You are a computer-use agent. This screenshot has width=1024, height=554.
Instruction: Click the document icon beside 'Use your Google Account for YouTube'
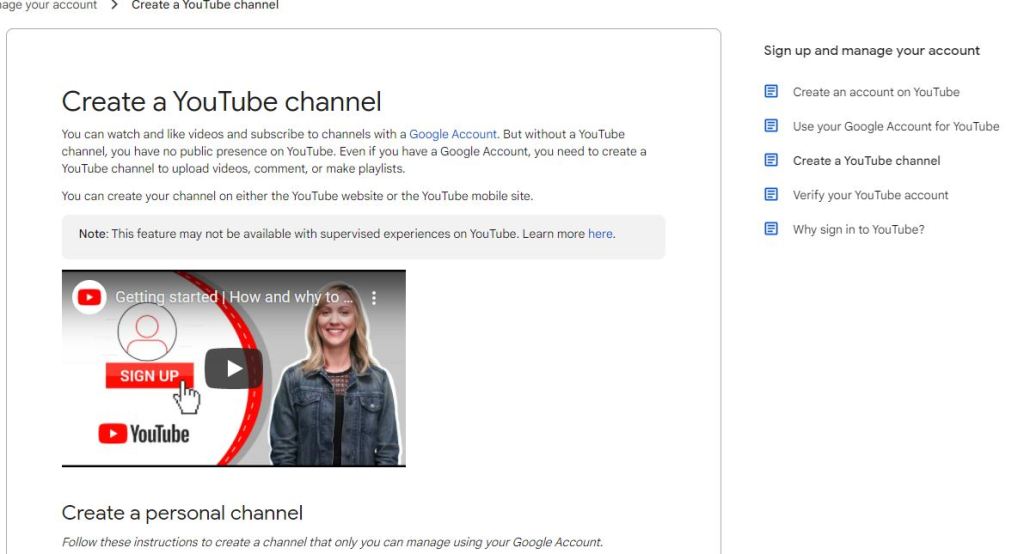771,125
